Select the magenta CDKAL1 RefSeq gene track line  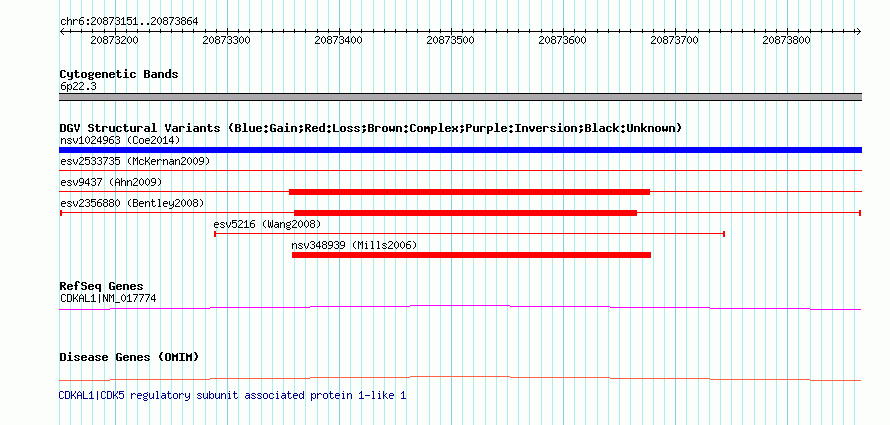[x=460, y=307]
